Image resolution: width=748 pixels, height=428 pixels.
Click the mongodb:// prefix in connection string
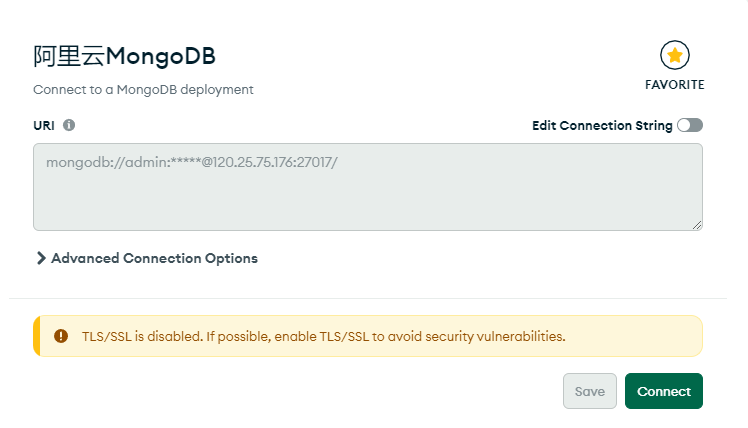tap(78, 160)
